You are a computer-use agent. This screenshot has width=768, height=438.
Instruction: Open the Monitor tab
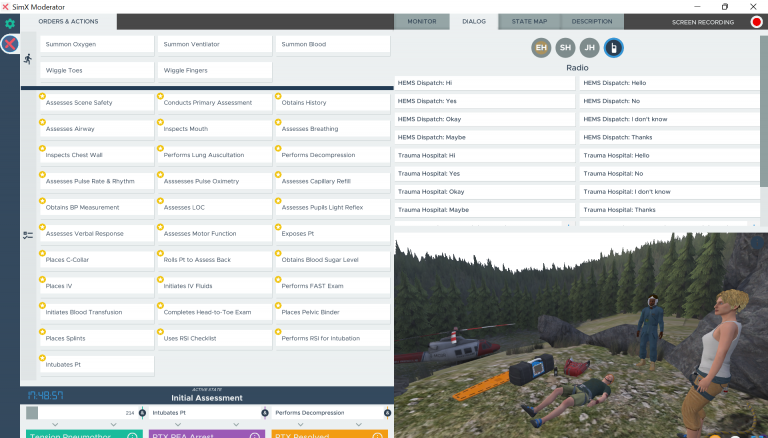click(x=421, y=21)
